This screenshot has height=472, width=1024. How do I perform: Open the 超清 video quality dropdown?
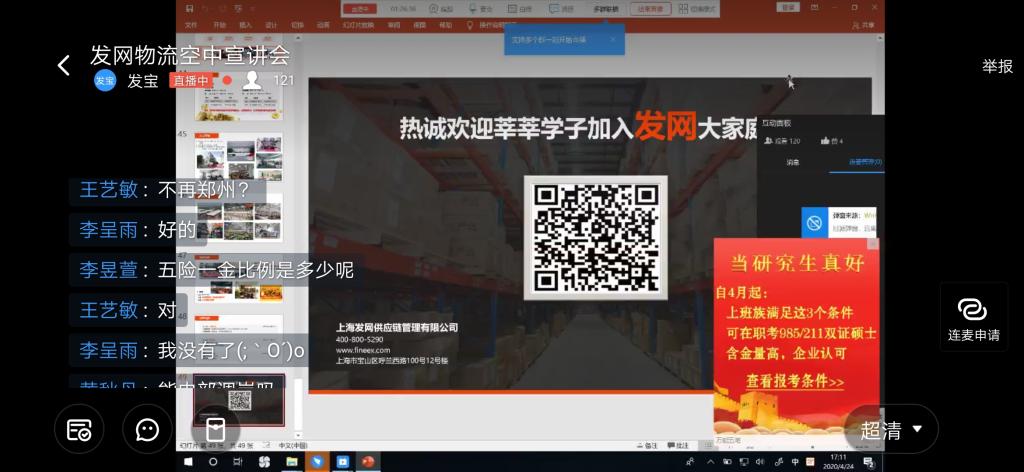(x=891, y=430)
